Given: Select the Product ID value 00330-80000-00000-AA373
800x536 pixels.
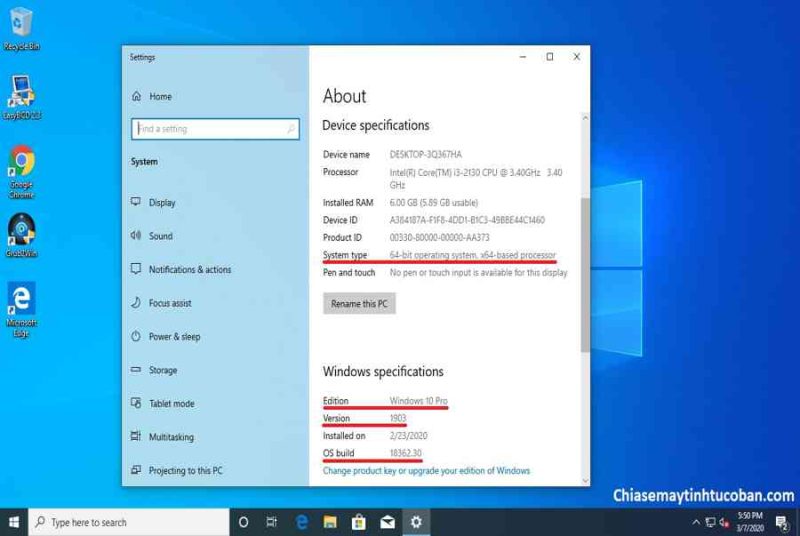Looking at the screenshot, I should pos(439,237).
